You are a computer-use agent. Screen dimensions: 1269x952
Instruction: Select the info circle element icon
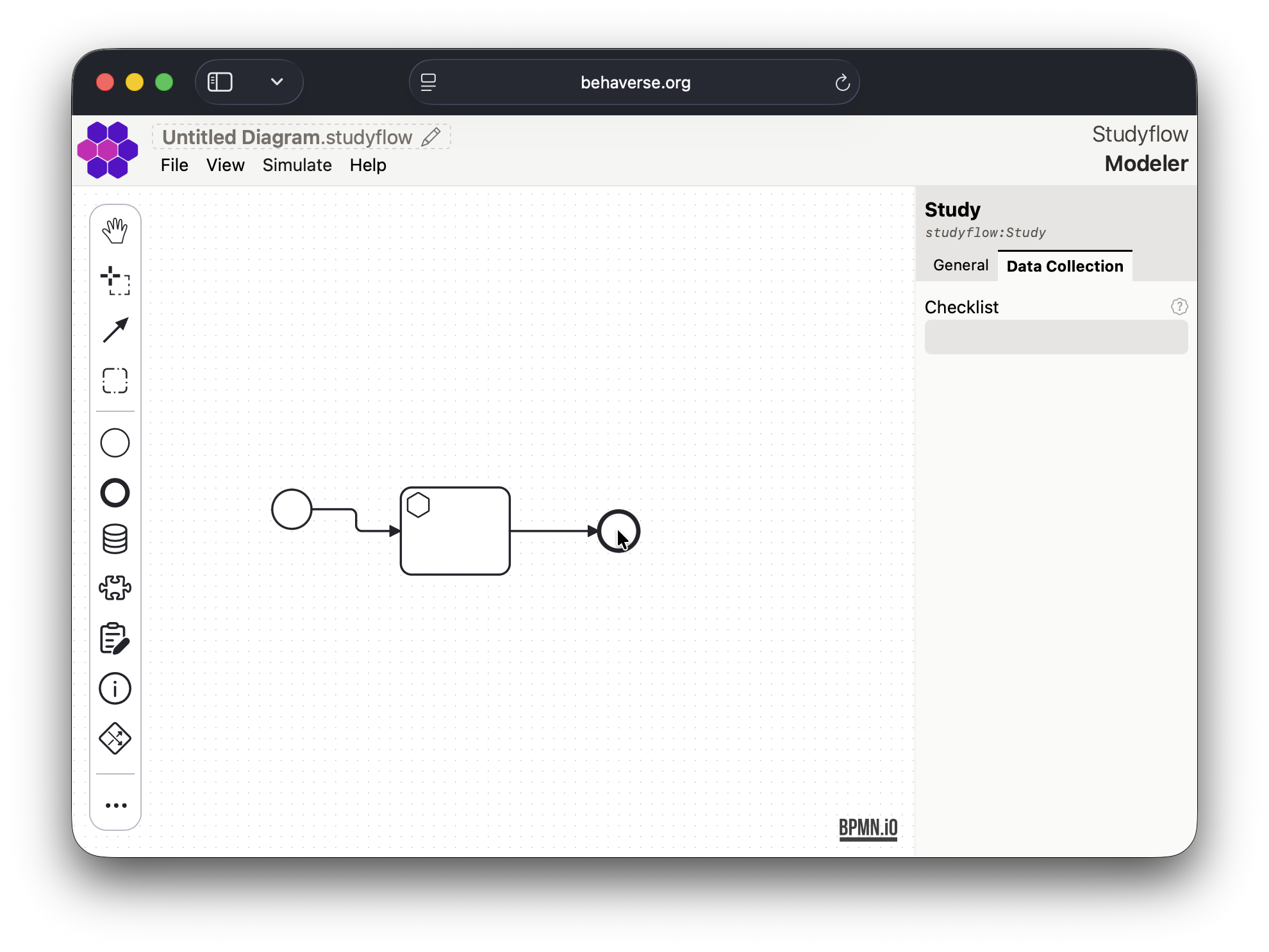(115, 689)
